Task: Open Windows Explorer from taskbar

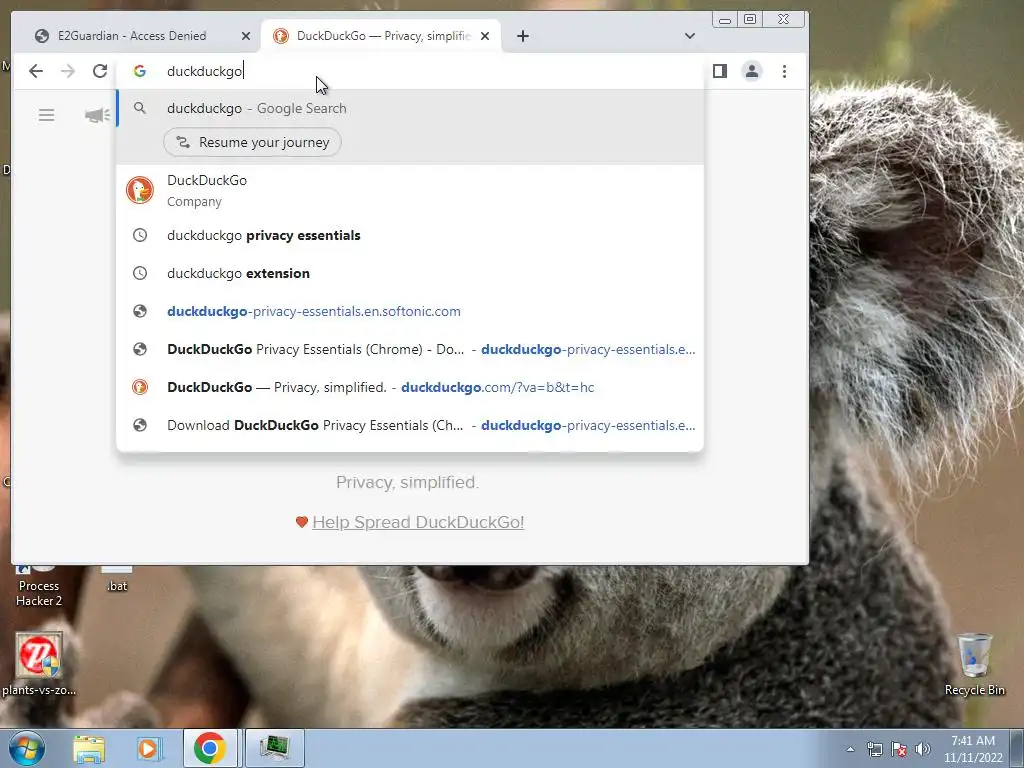Action: click(x=89, y=748)
